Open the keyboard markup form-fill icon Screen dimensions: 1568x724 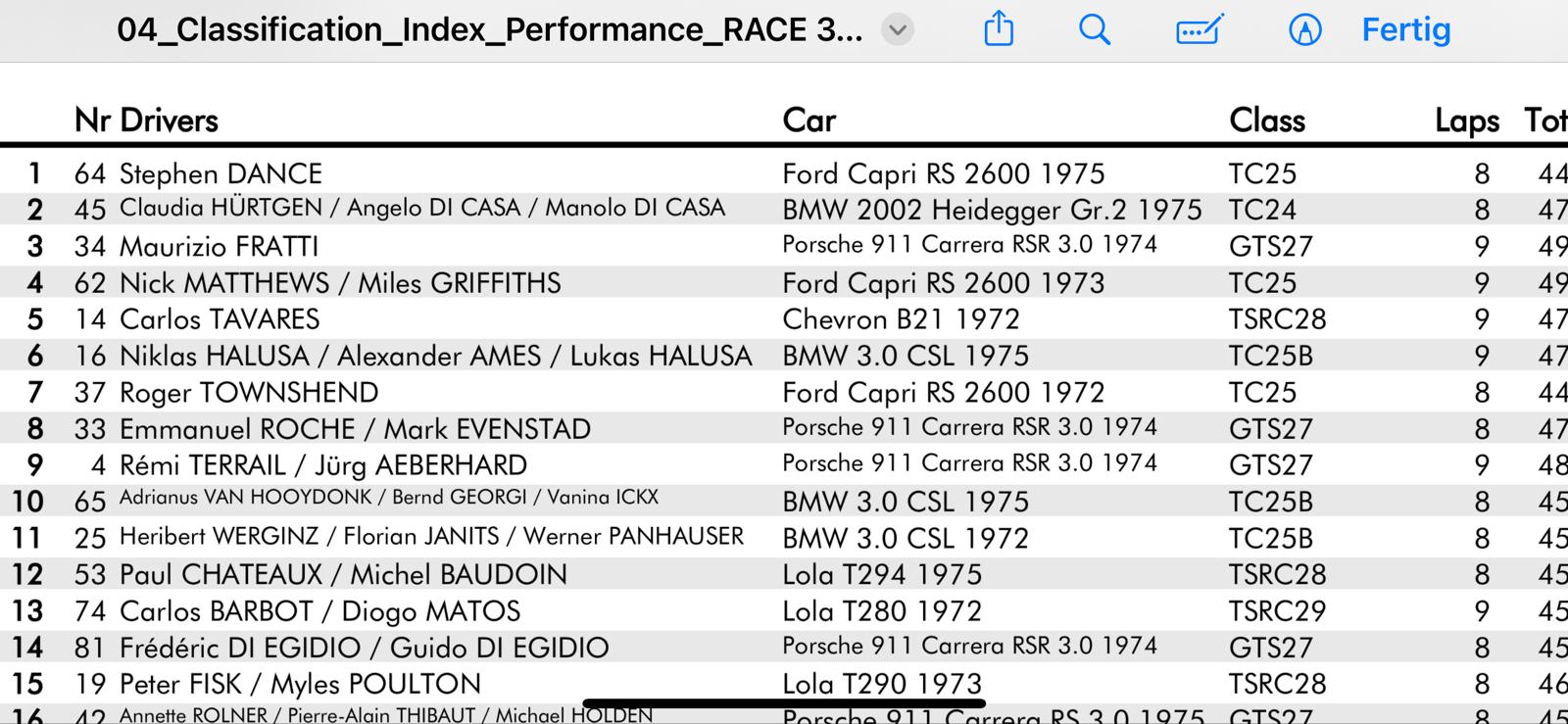click(1200, 29)
